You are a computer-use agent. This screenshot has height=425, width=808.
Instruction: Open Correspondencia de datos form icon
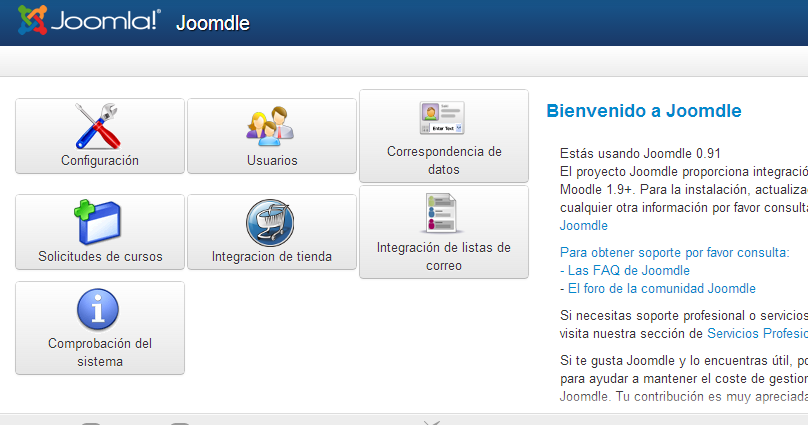click(x=443, y=117)
